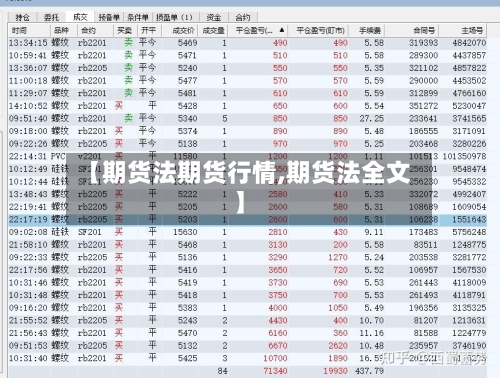This screenshot has height=378, width=500.
Task: Click the profit value 3750
Action: pyautogui.click(x=278, y=295)
